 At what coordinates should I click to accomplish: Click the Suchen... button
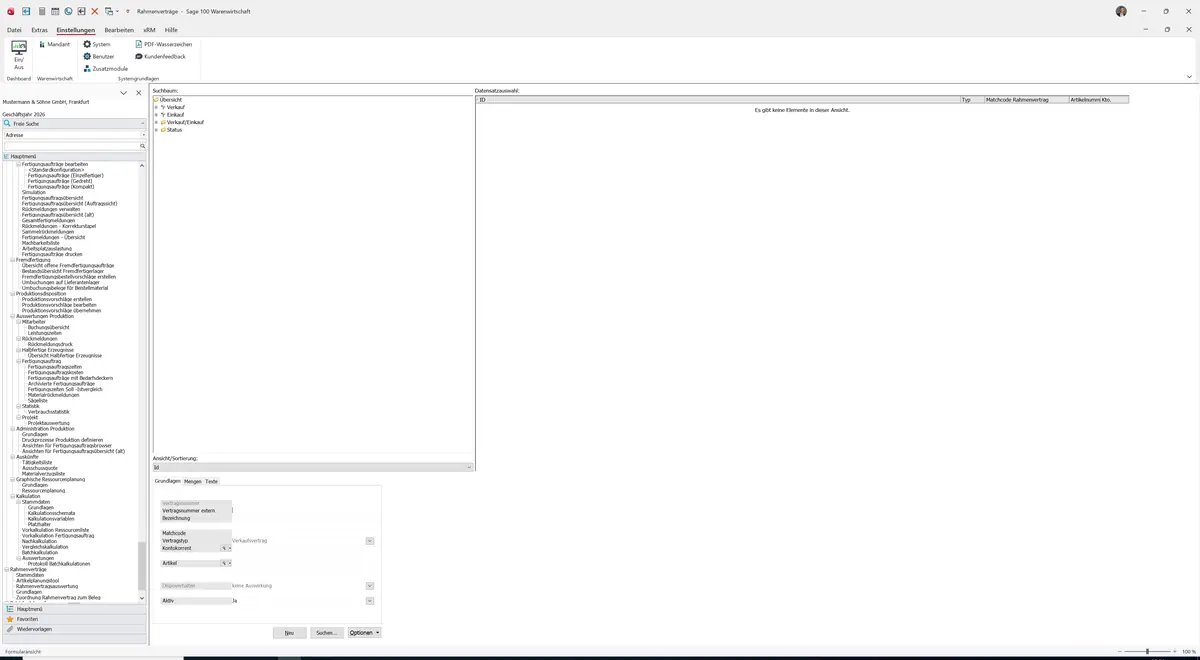326,633
